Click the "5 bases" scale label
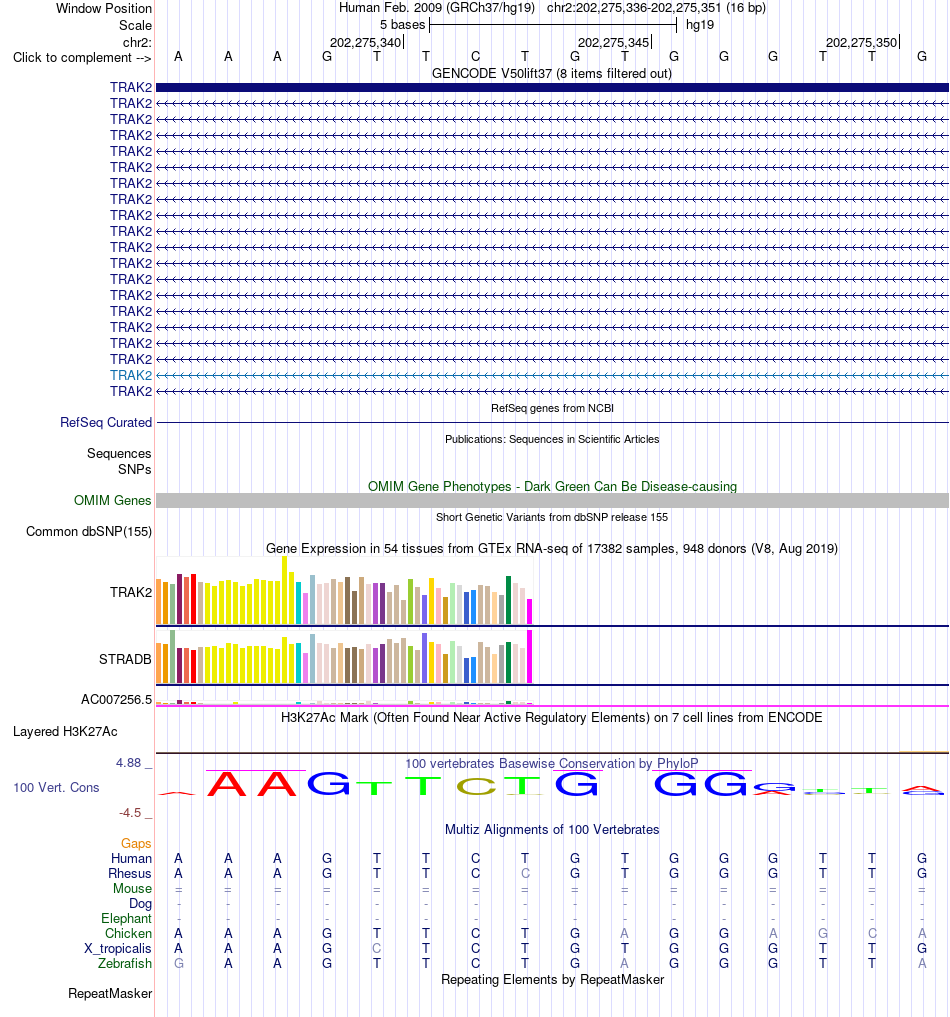 [402, 25]
